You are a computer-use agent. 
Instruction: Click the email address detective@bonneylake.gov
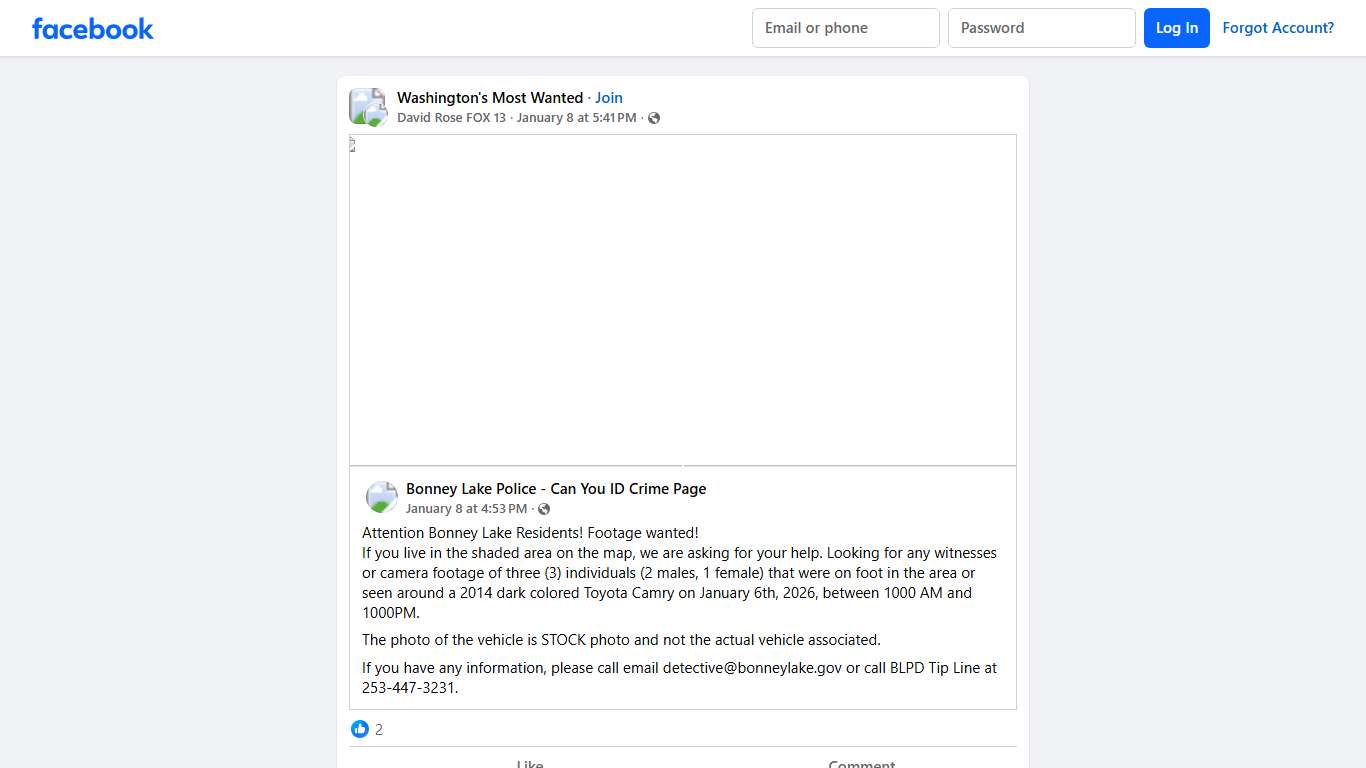click(x=751, y=667)
